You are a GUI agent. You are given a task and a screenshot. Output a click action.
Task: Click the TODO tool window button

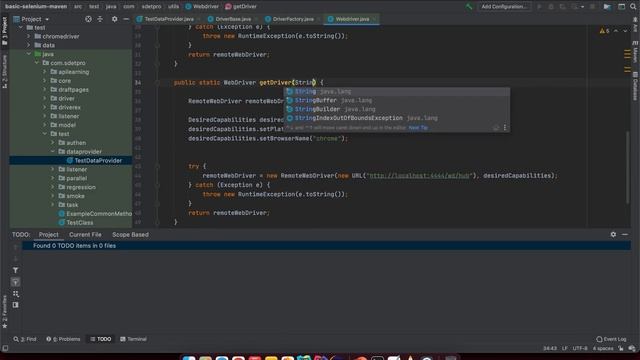pos(101,339)
